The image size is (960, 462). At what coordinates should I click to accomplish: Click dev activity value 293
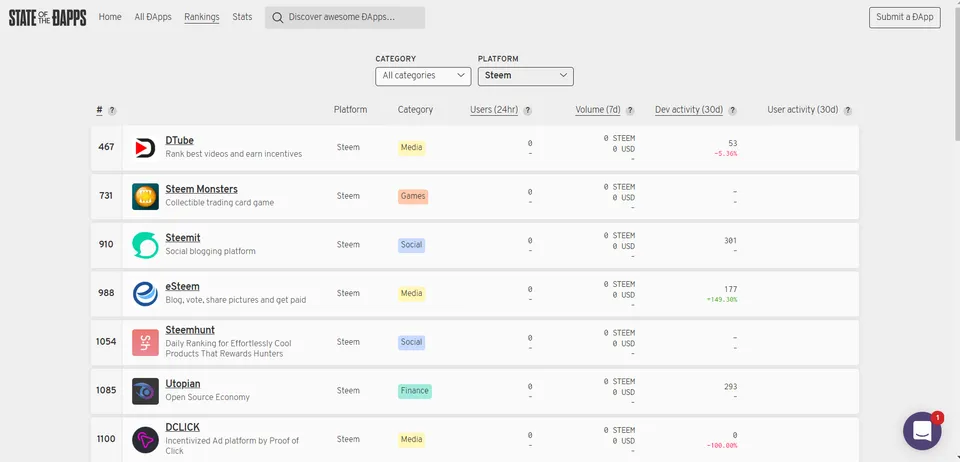(730, 387)
